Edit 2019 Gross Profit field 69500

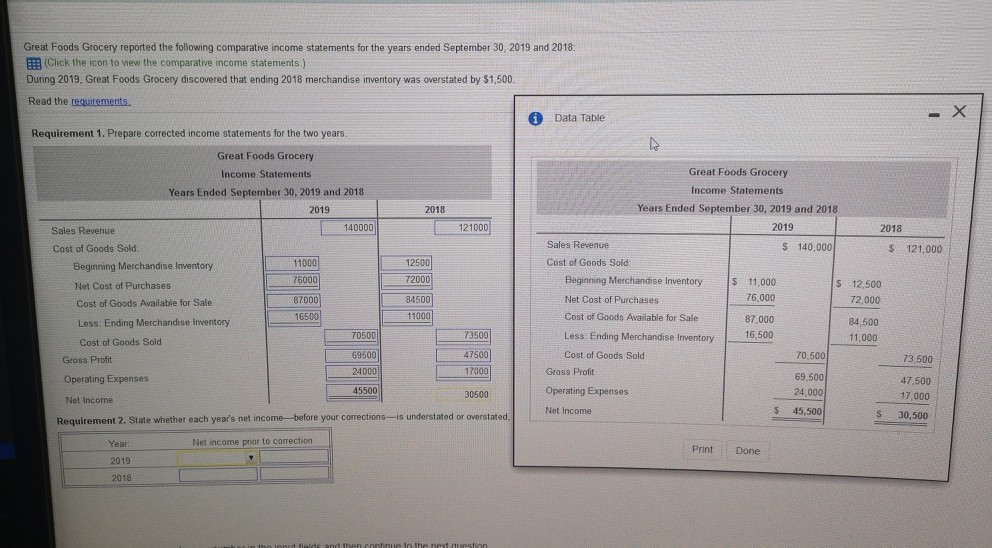point(352,355)
